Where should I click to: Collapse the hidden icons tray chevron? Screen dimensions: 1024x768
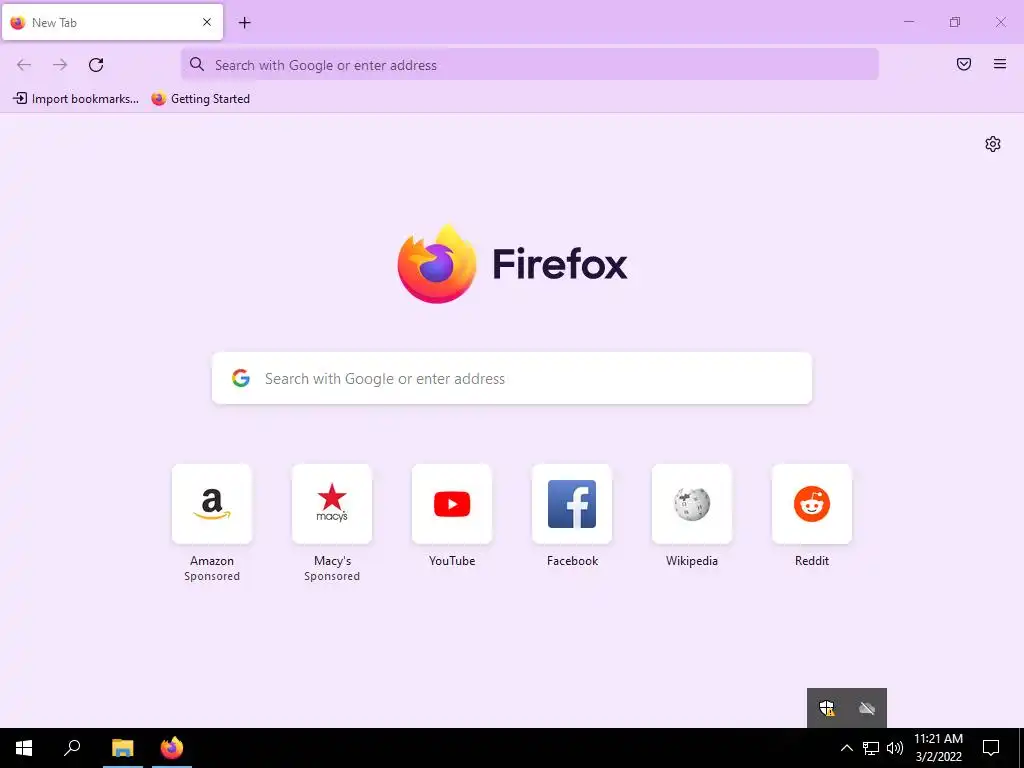846,748
